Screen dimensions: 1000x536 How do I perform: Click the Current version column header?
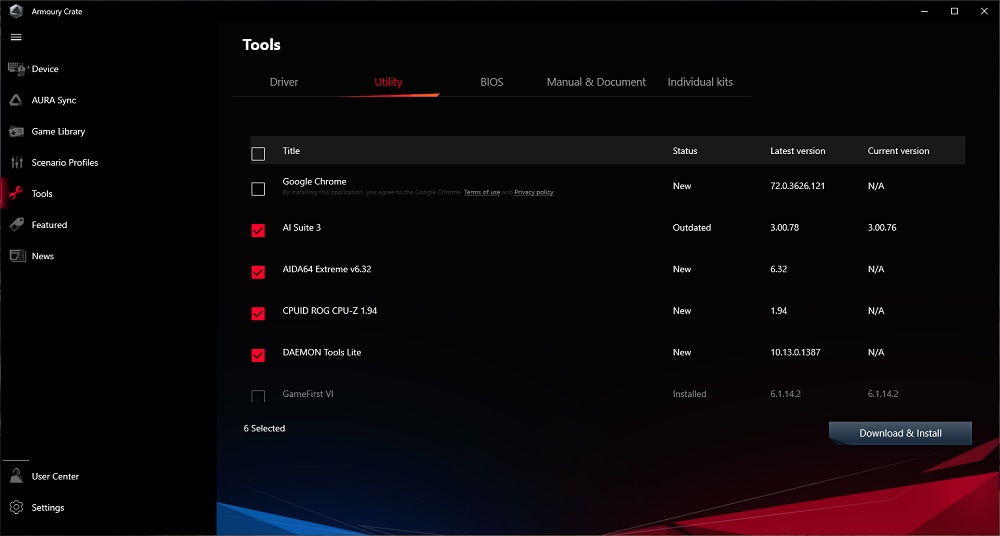899,151
